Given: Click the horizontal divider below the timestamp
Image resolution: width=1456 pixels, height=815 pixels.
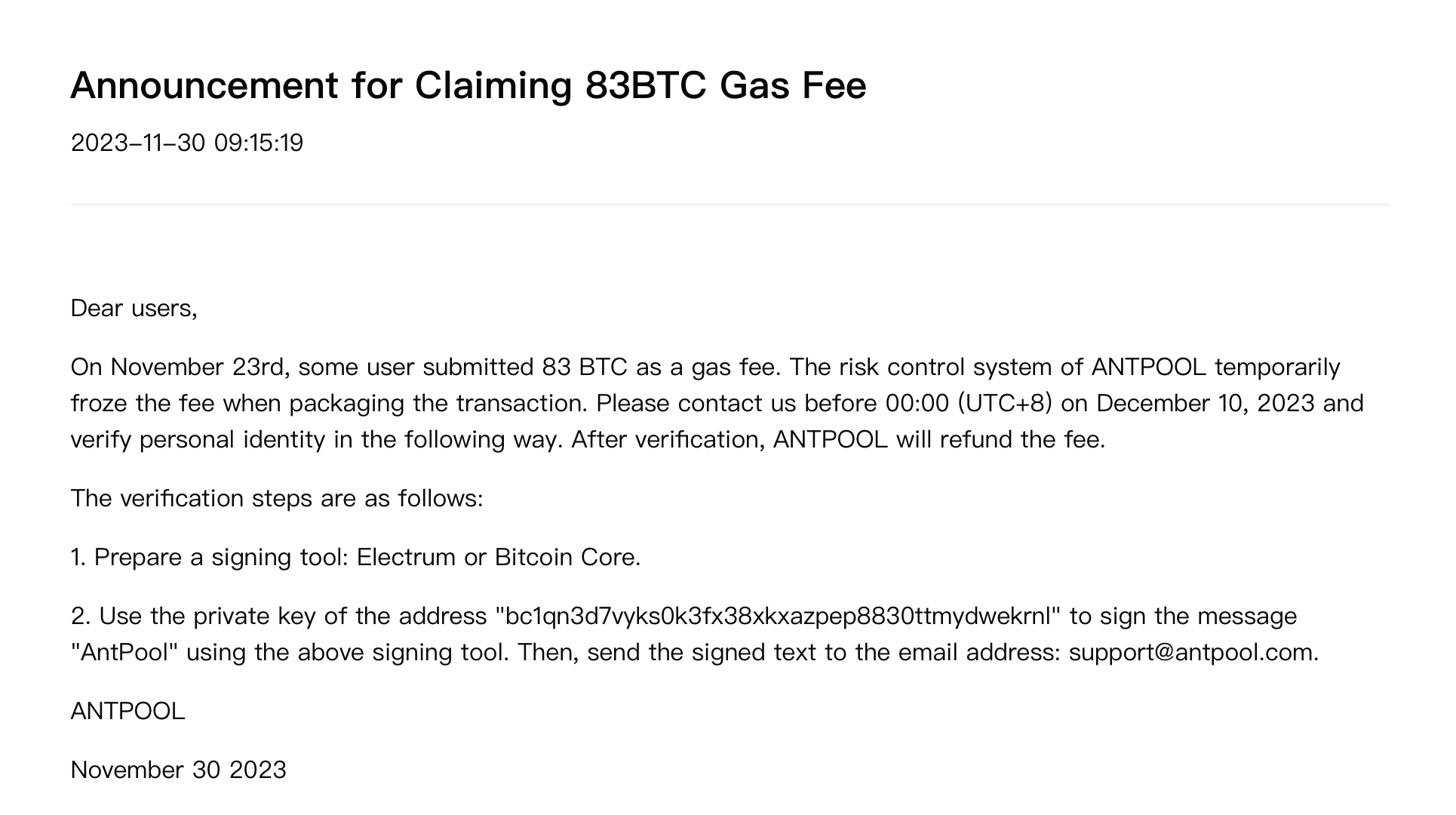Looking at the screenshot, I should point(729,205).
